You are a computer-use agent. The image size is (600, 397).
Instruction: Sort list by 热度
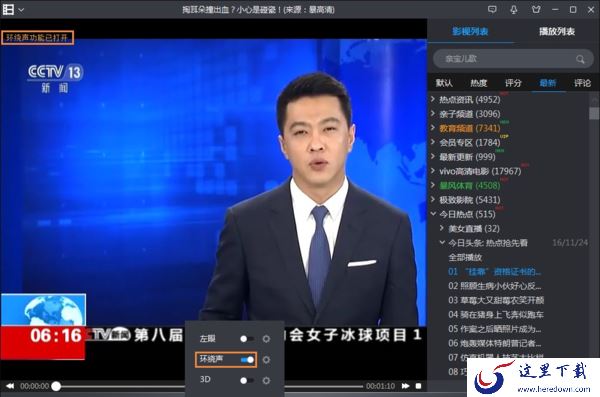point(478,83)
